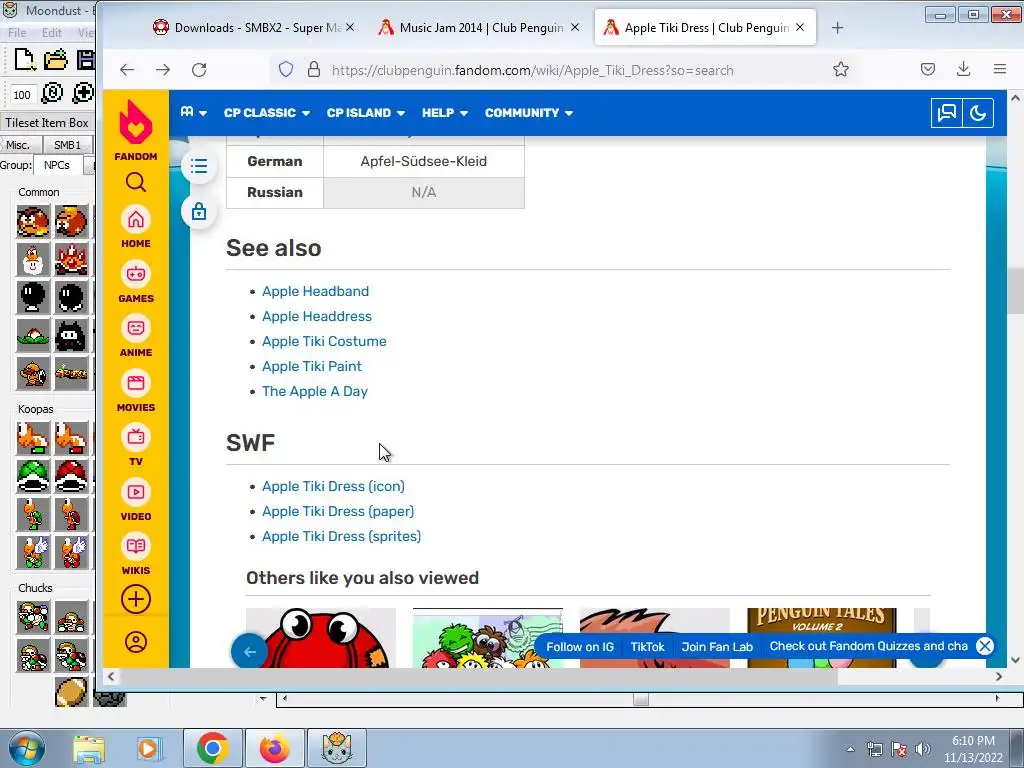Open the Moondust File menu

[17, 33]
